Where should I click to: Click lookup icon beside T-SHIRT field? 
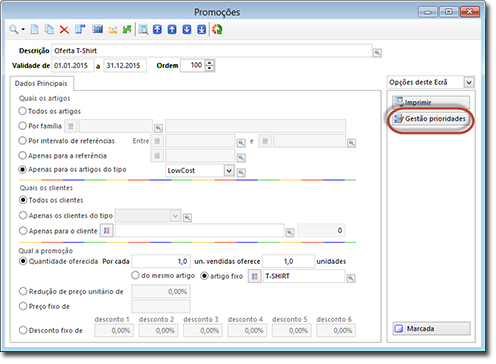point(351,278)
